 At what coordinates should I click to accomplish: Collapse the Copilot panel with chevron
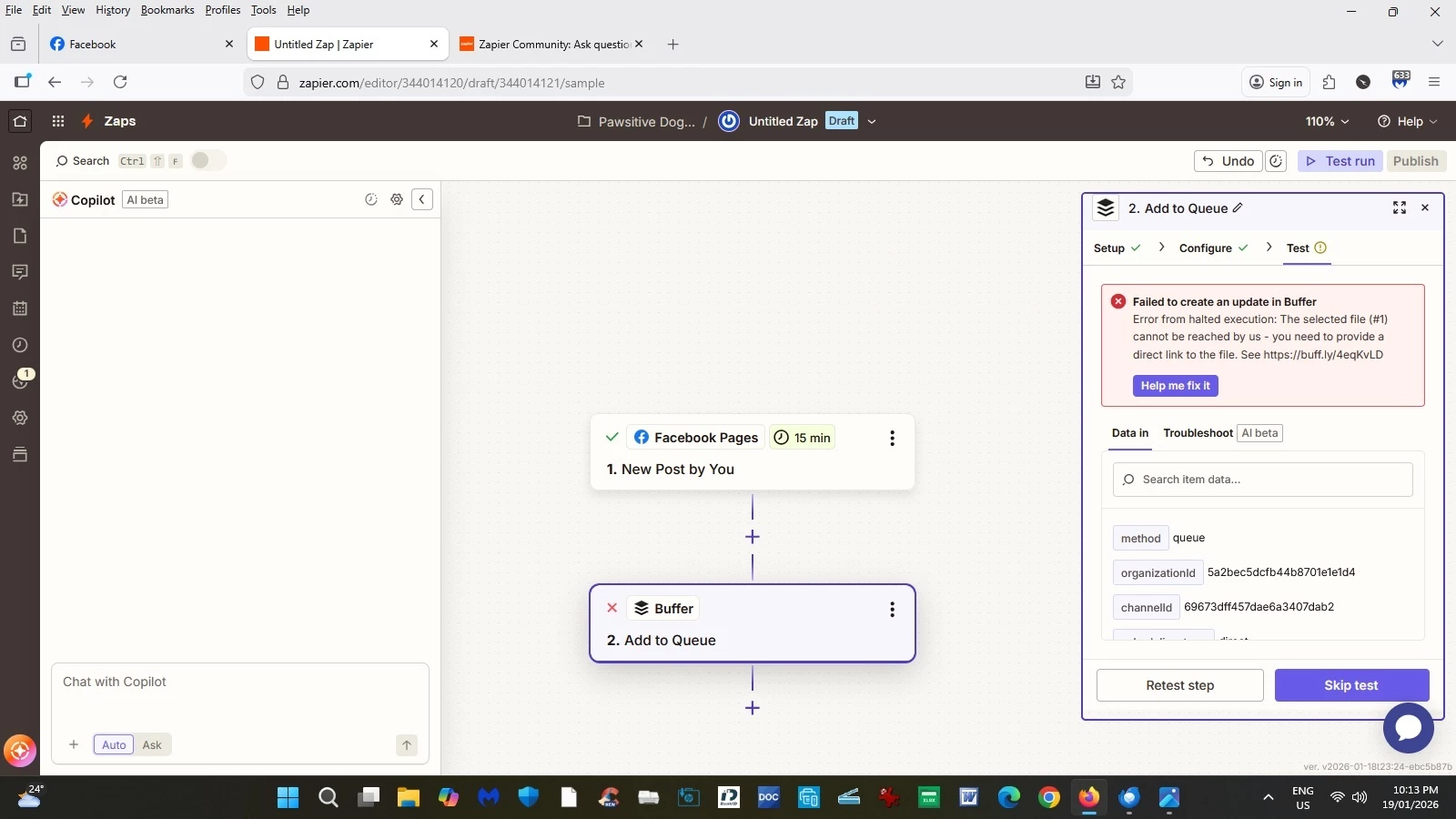pyautogui.click(x=422, y=199)
